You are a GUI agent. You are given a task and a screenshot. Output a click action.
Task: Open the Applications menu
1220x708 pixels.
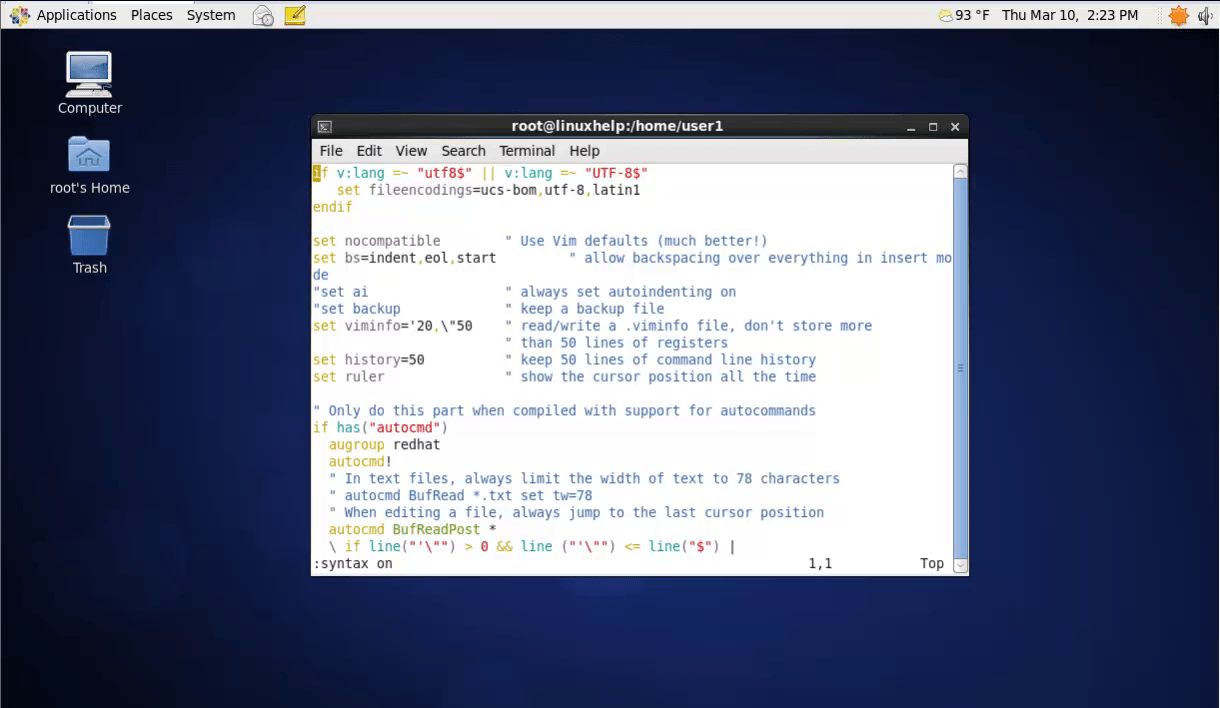click(x=76, y=15)
